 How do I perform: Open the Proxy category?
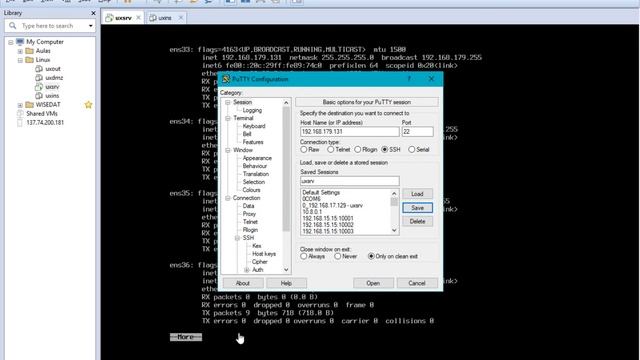(249, 214)
